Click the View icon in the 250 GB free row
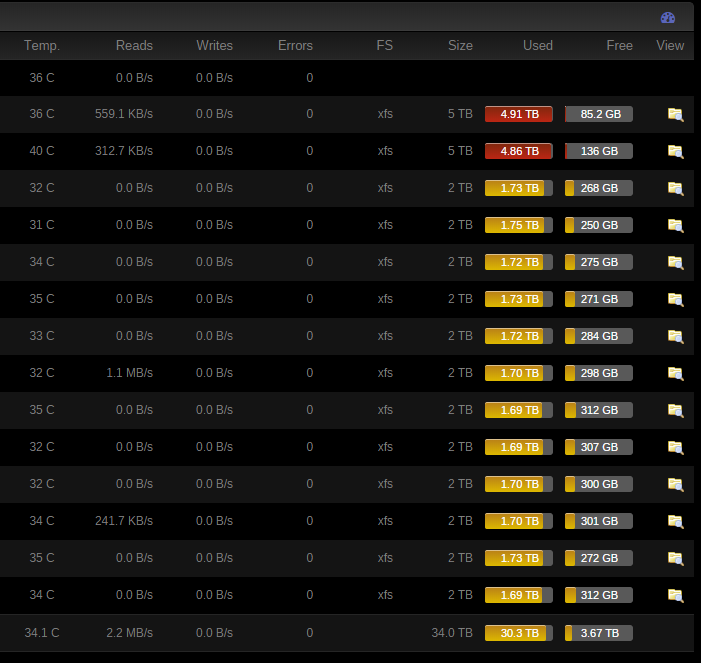 [676, 226]
